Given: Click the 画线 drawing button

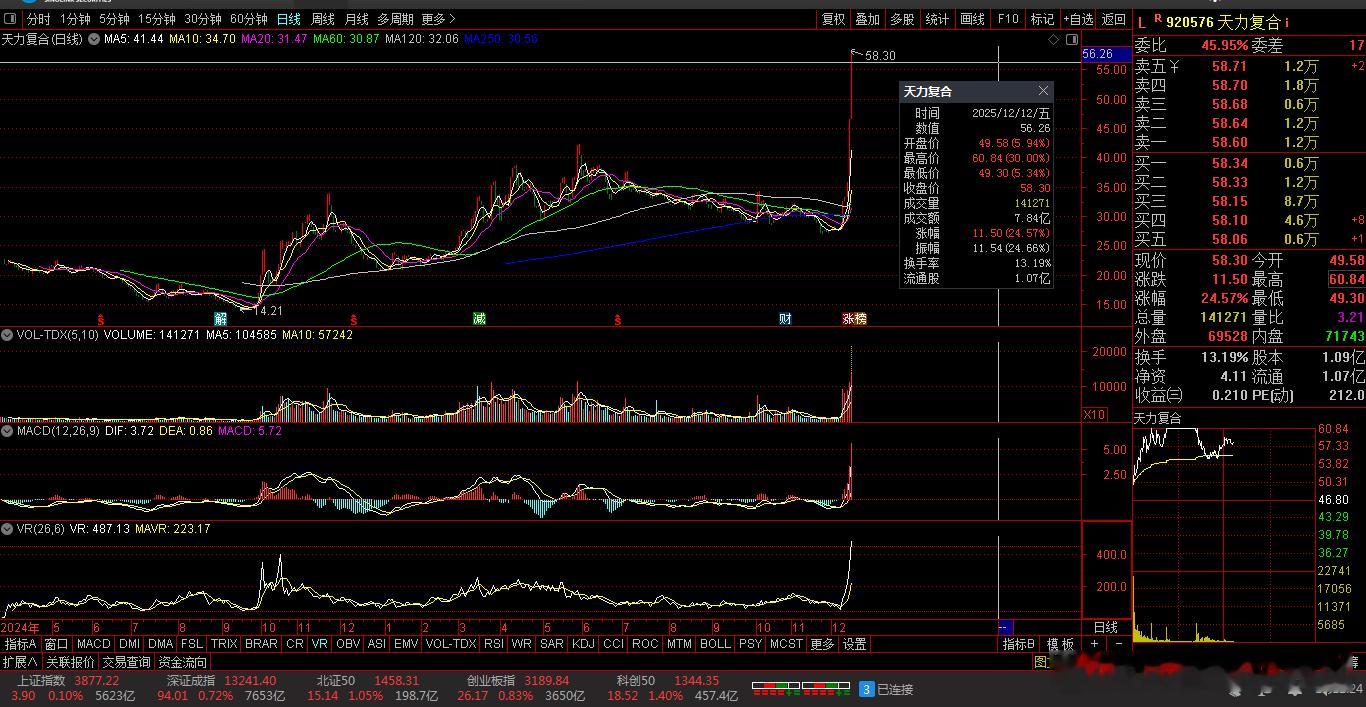Looking at the screenshot, I should [972, 19].
